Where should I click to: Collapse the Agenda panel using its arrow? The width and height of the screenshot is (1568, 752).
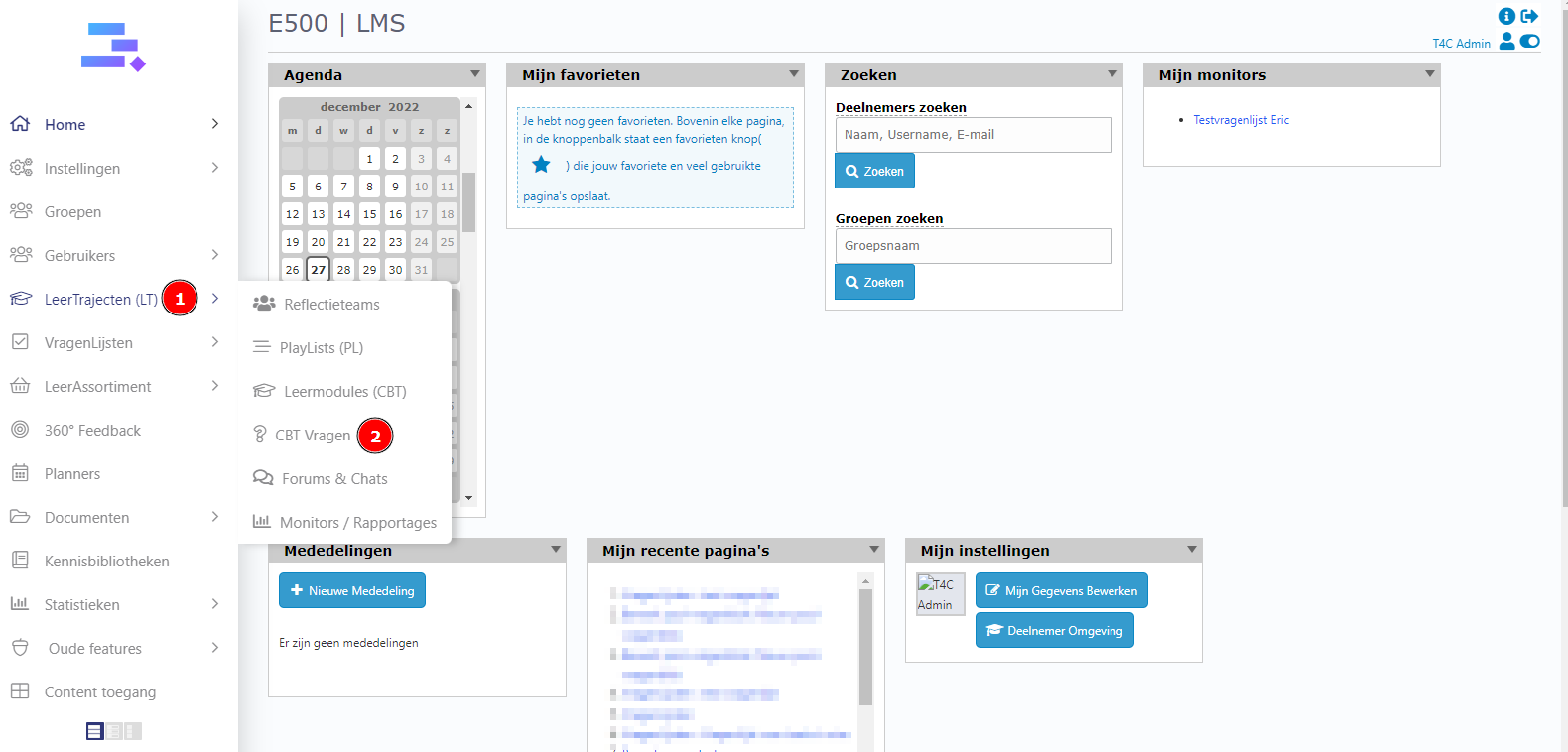[475, 74]
